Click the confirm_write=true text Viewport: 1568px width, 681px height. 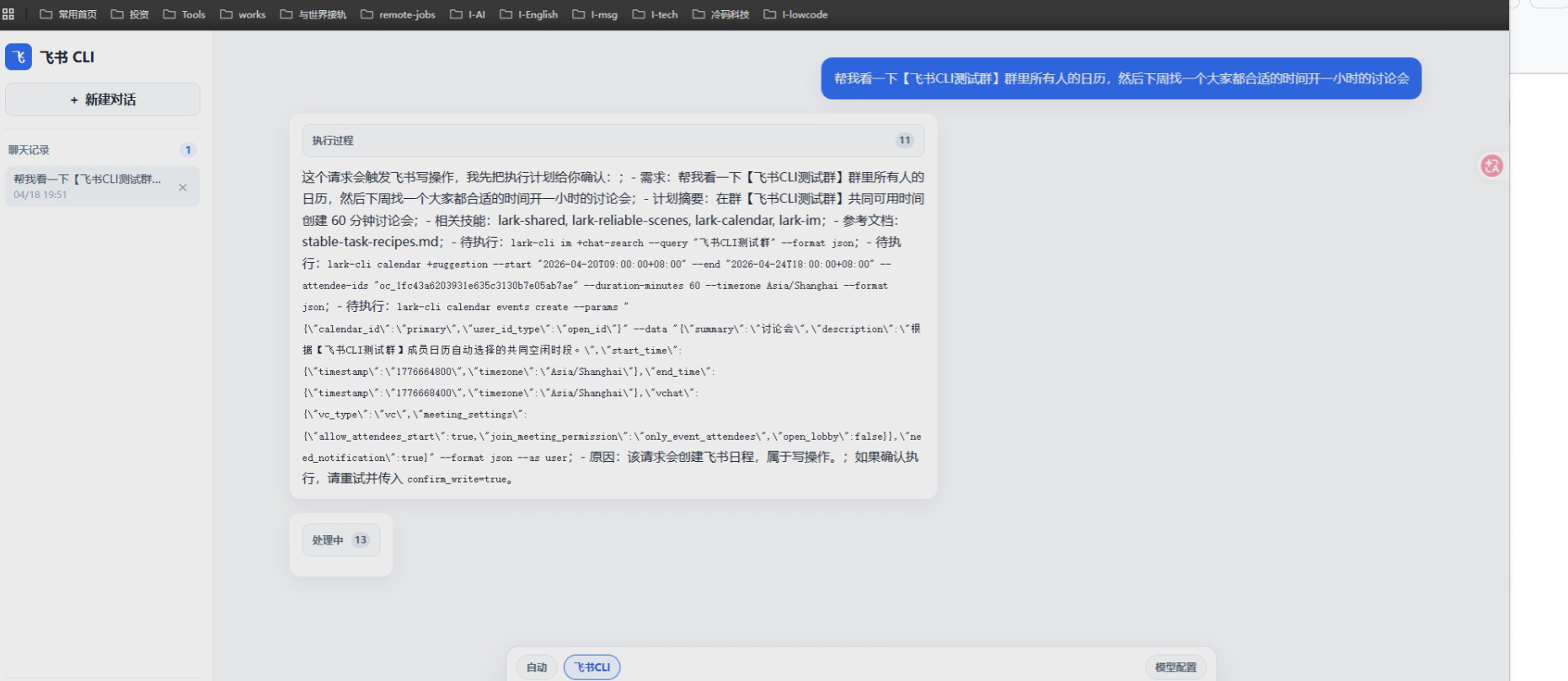(x=457, y=480)
